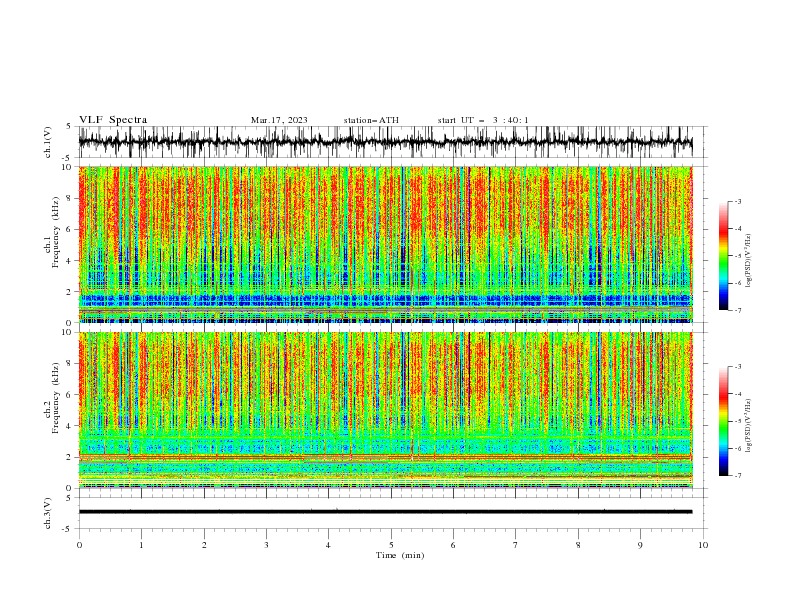This screenshot has width=792, height=612.
Task: Click the "-7" label on ch.2 color scale
Action: pyautogui.click(x=738, y=476)
